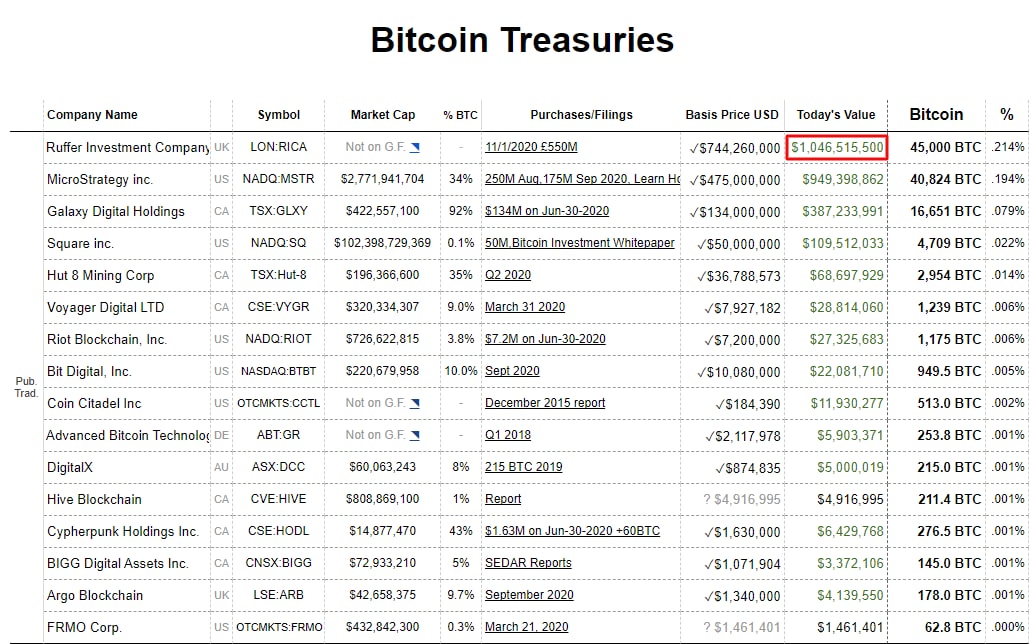Open December 2015 report link

pyautogui.click(x=545, y=403)
